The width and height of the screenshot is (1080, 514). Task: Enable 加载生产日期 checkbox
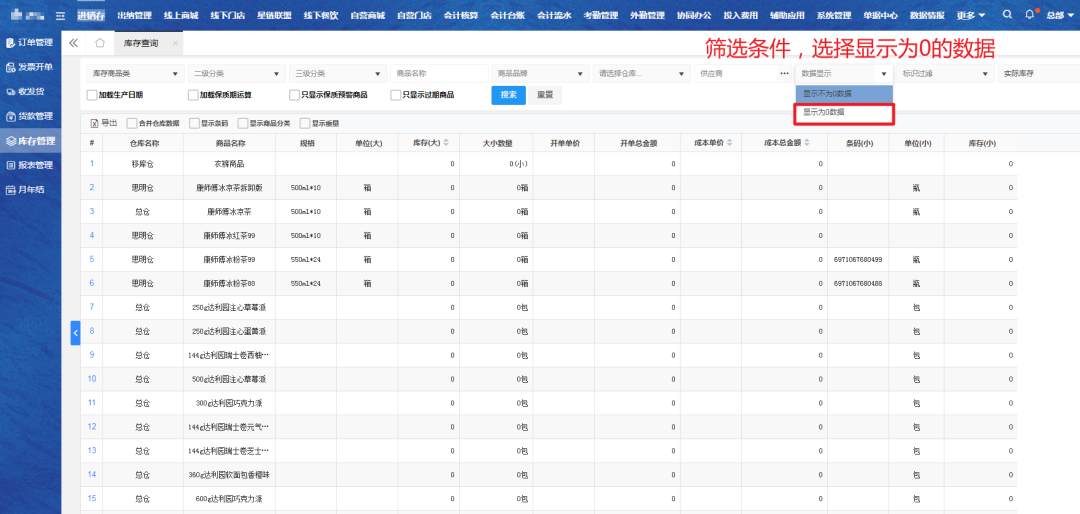(x=92, y=95)
